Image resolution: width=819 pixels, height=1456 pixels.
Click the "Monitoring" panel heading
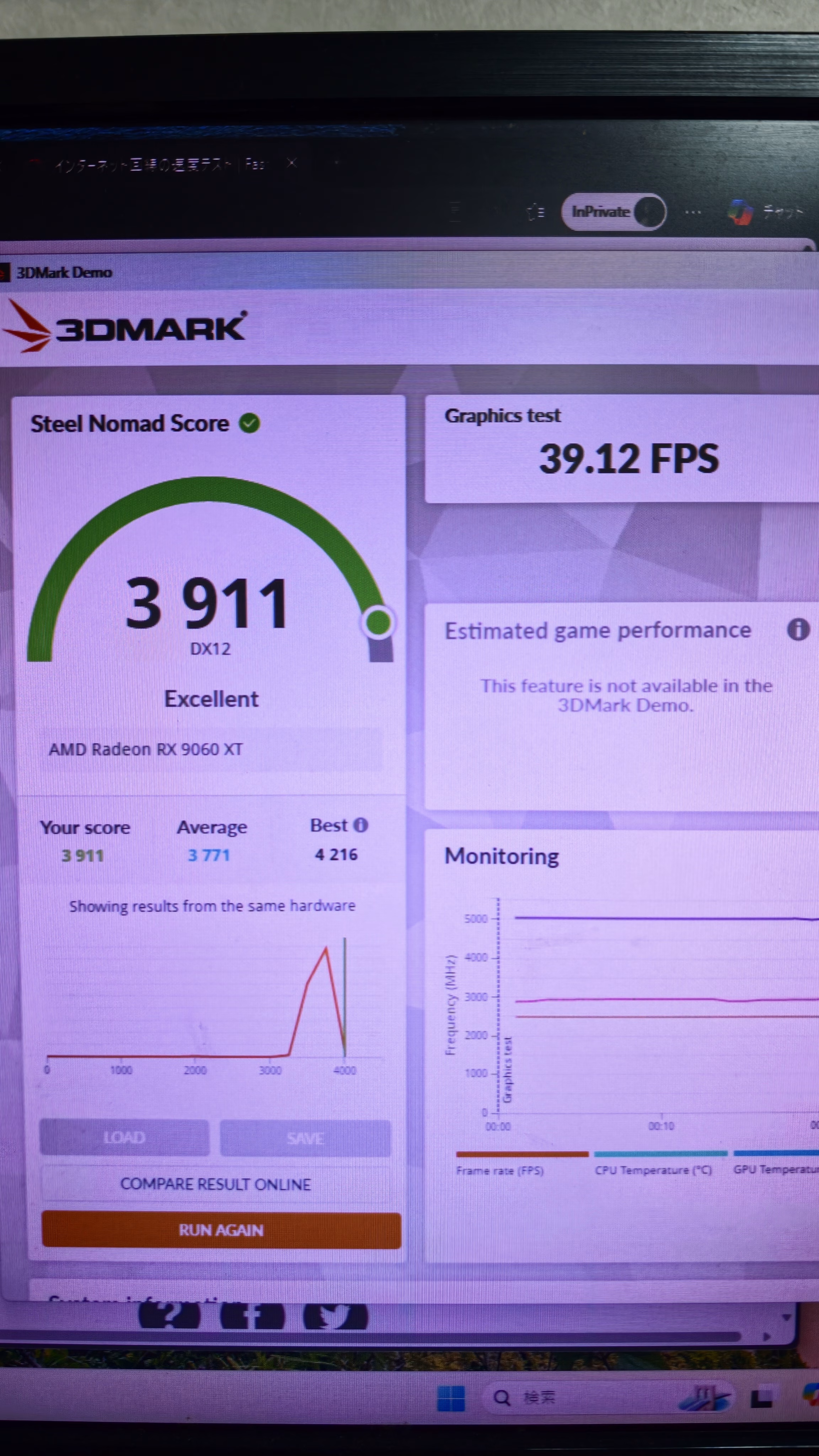[502, 856]
